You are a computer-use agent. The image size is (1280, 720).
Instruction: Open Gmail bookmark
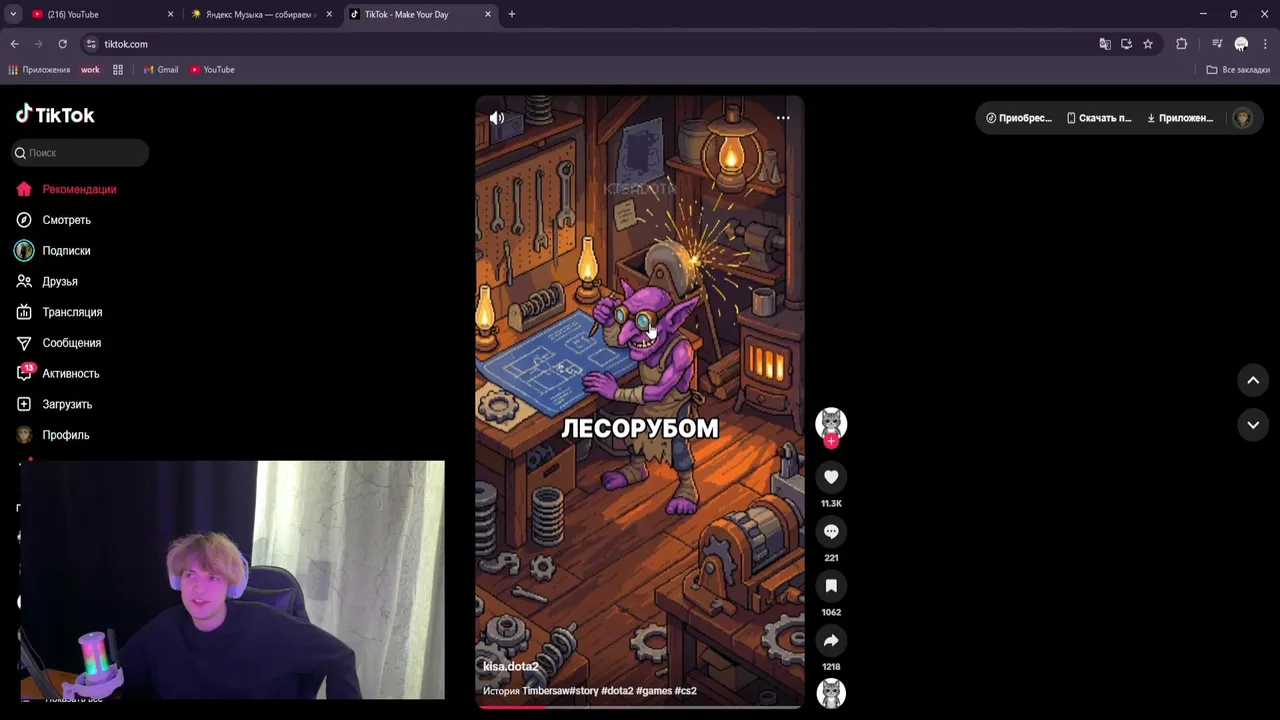click(161, 70)
